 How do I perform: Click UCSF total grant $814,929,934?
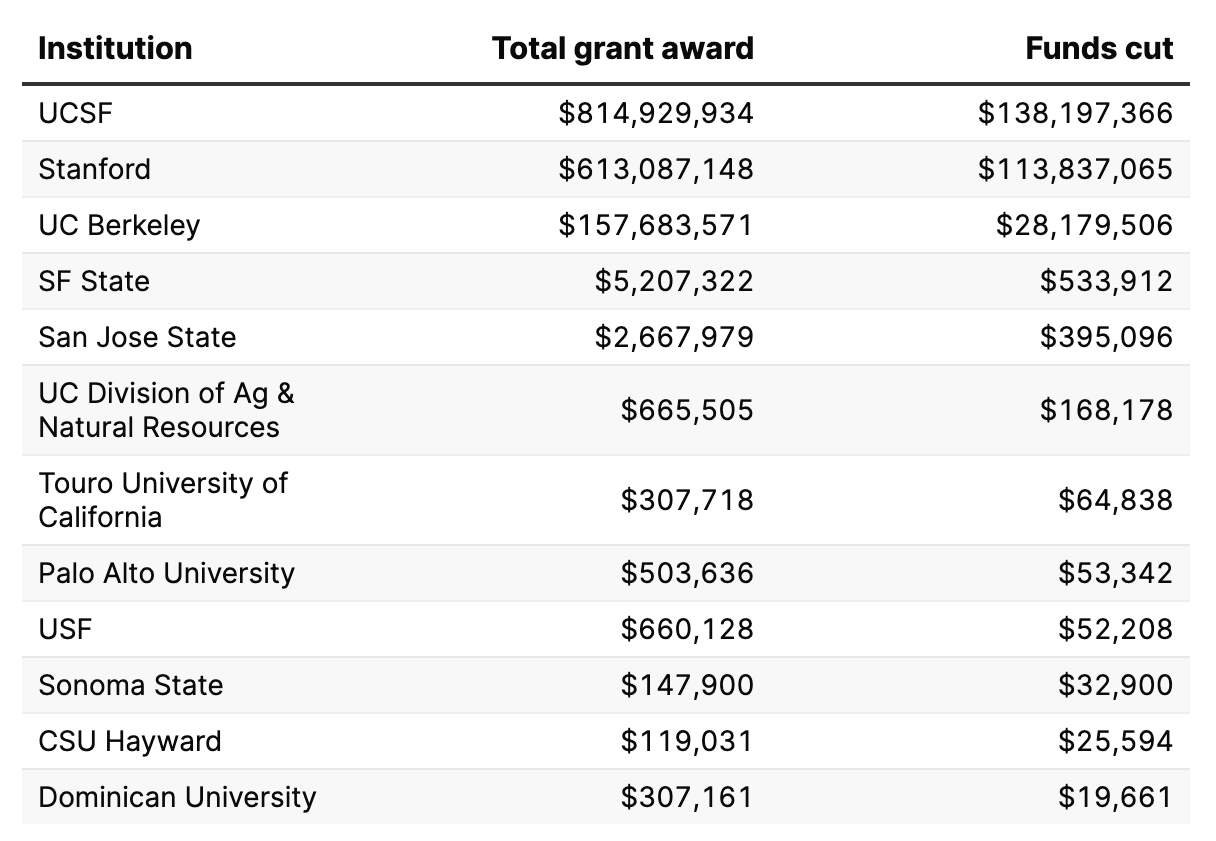655,113
